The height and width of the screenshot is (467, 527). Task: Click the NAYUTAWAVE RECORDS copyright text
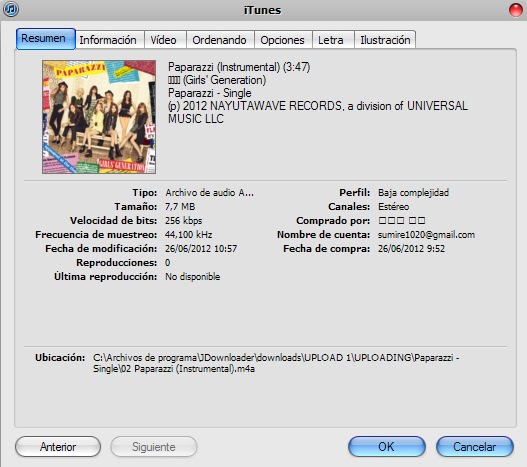318,112
